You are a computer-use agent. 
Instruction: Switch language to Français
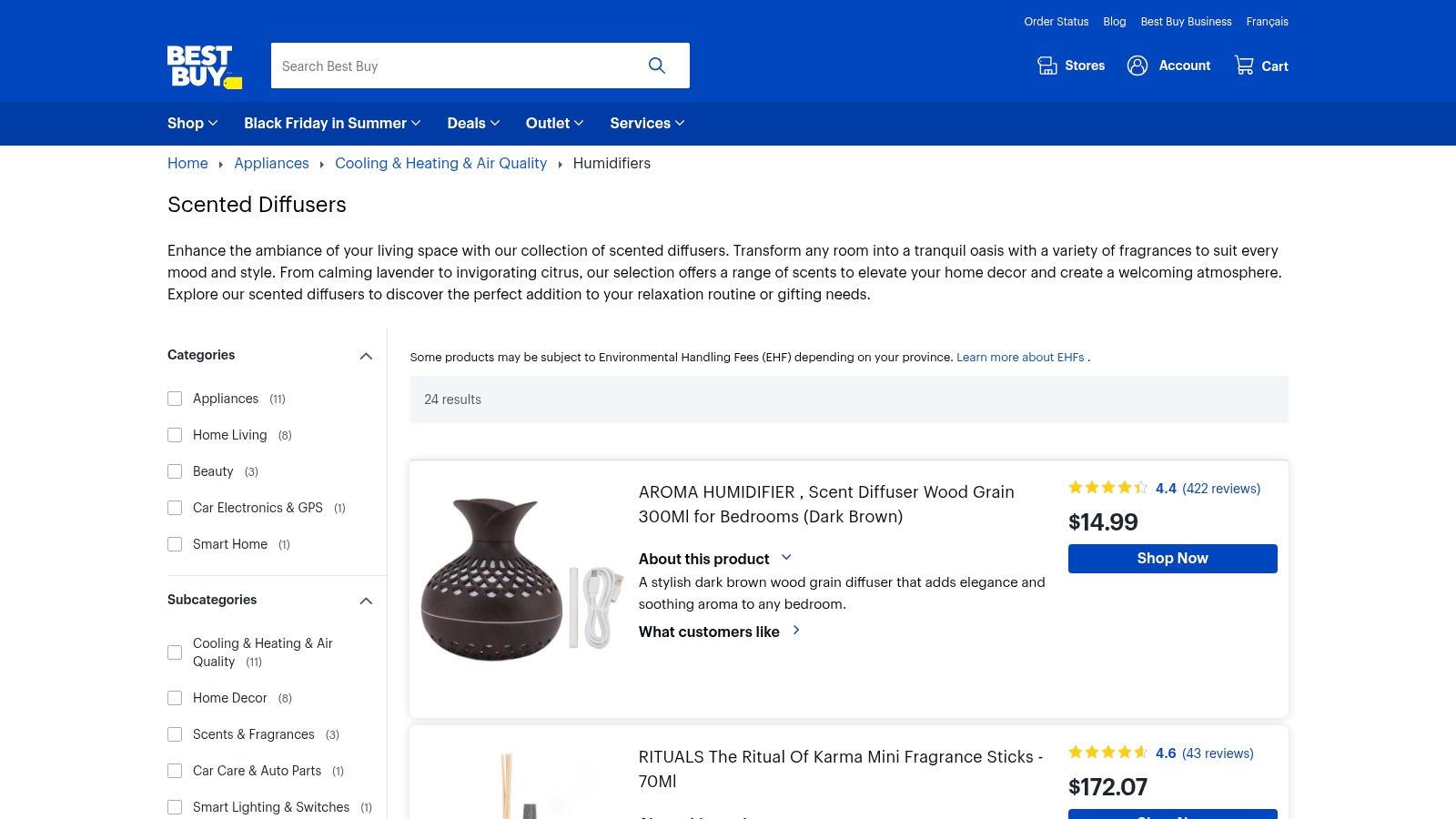pos(1267,22)
